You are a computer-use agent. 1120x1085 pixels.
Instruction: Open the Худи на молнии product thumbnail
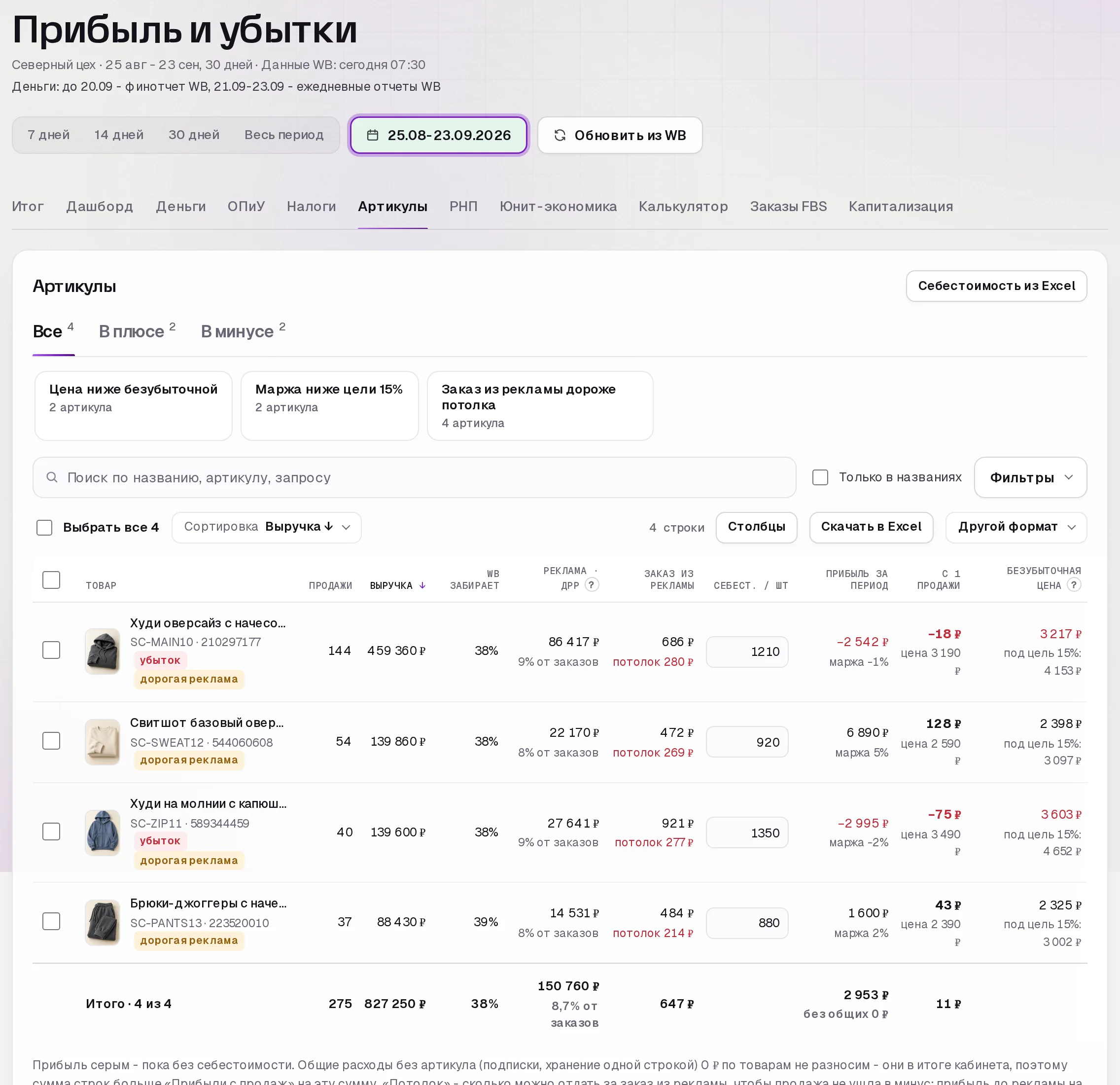(x=102, y=832)
